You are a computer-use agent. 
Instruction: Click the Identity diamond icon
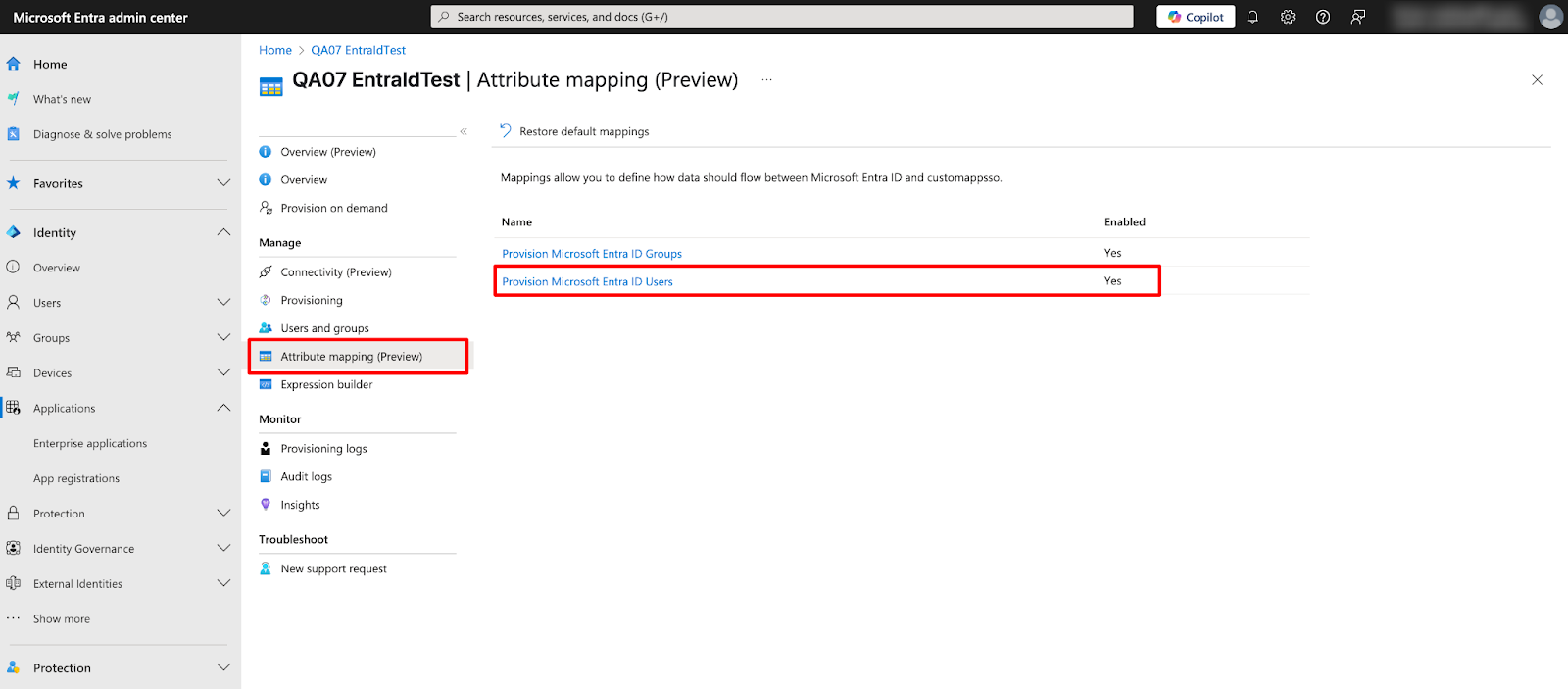tap(14, 232)
